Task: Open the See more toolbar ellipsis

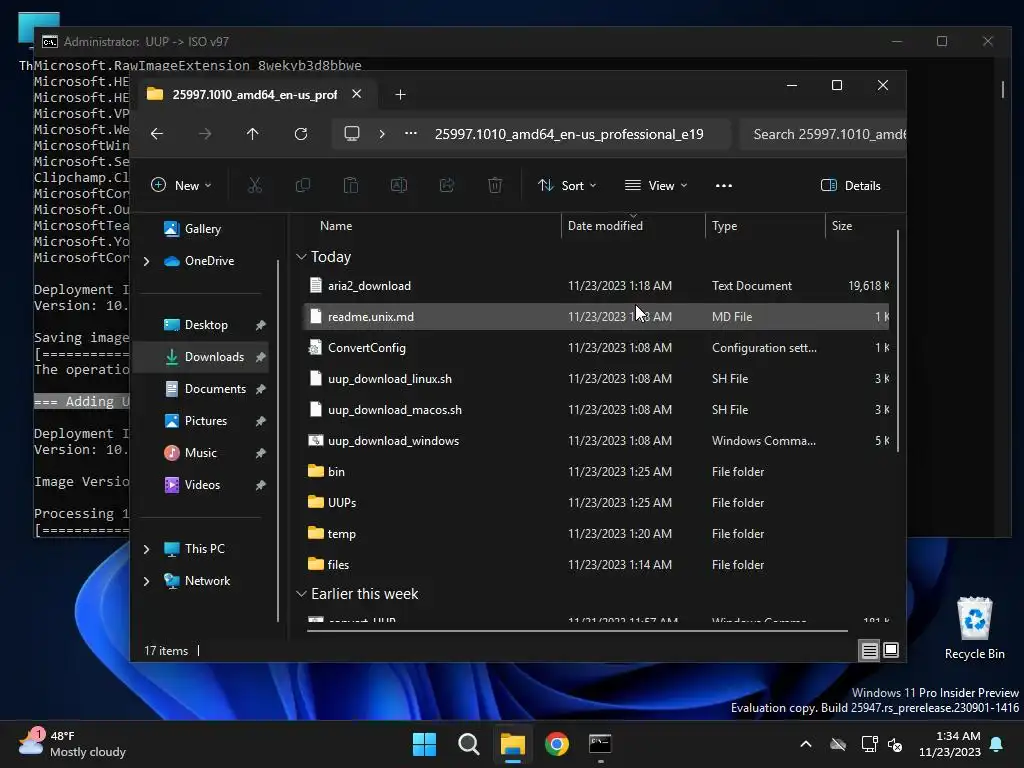Action: (724, 185)
